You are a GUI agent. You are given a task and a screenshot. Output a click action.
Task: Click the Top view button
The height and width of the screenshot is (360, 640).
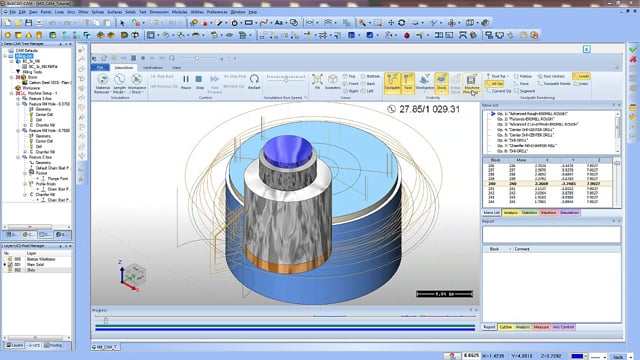[x=349, y=76]
